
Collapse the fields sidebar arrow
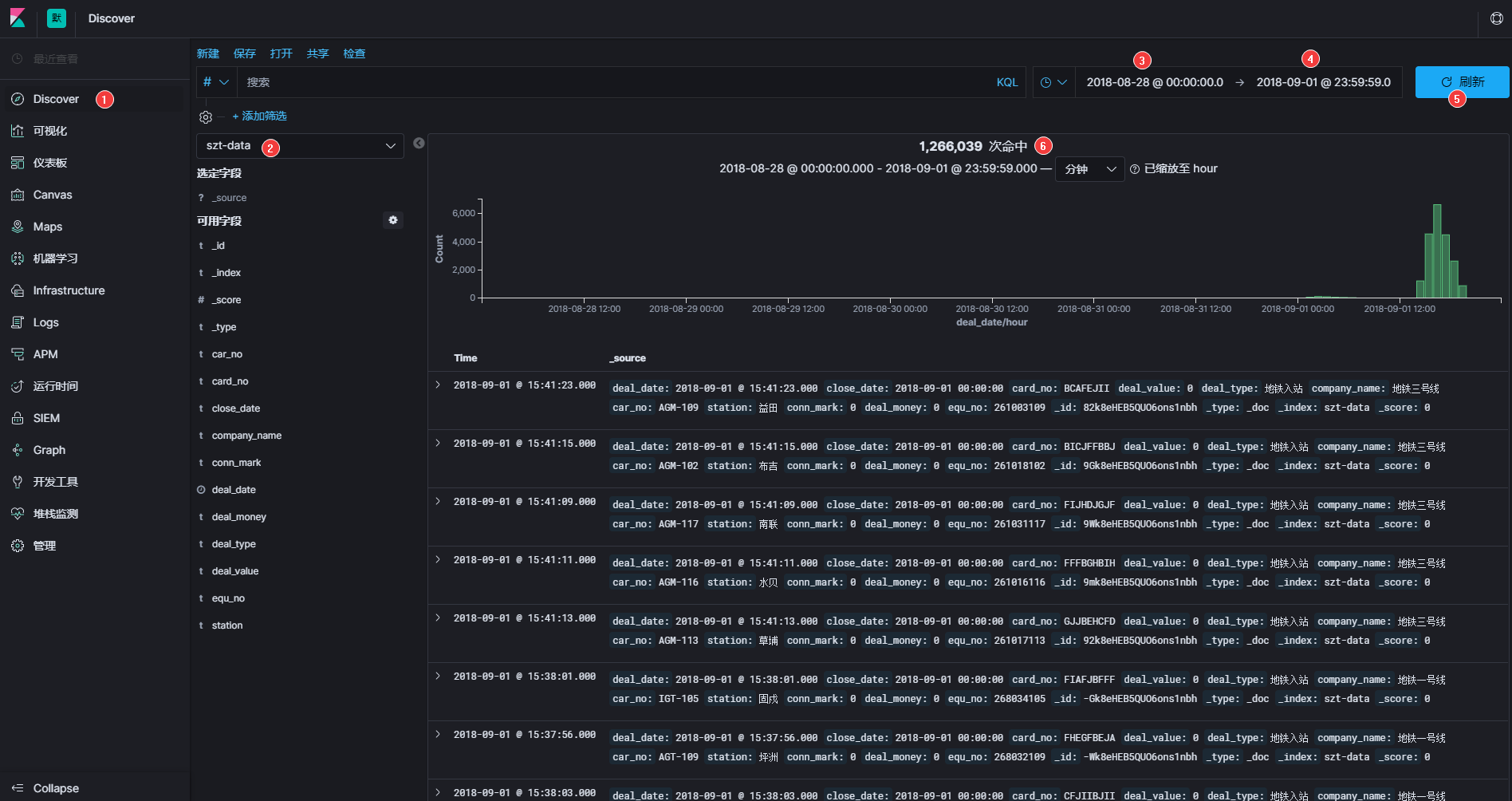(x=419, y=144)
